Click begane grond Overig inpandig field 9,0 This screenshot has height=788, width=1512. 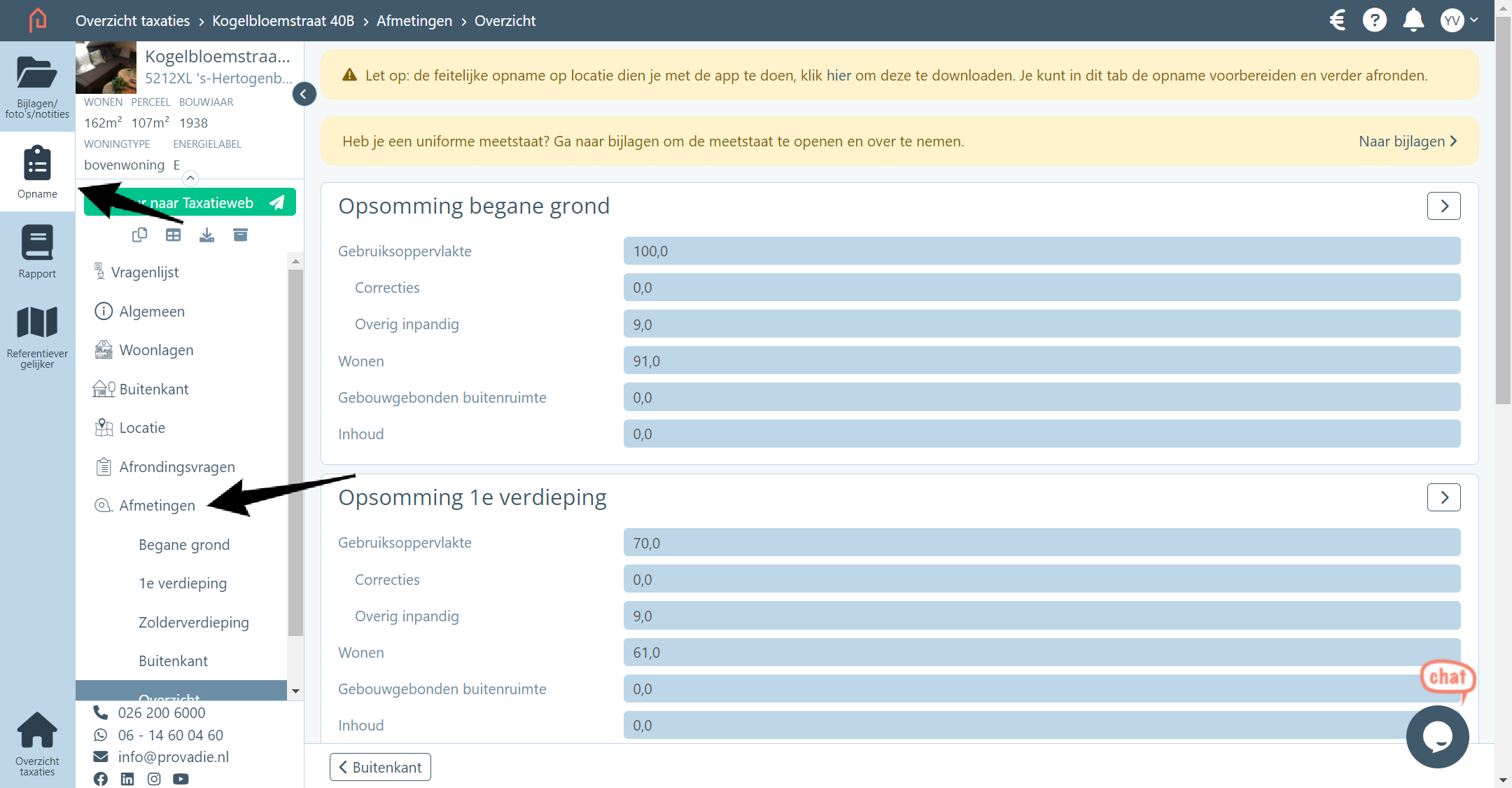(x=1042, y=324)
